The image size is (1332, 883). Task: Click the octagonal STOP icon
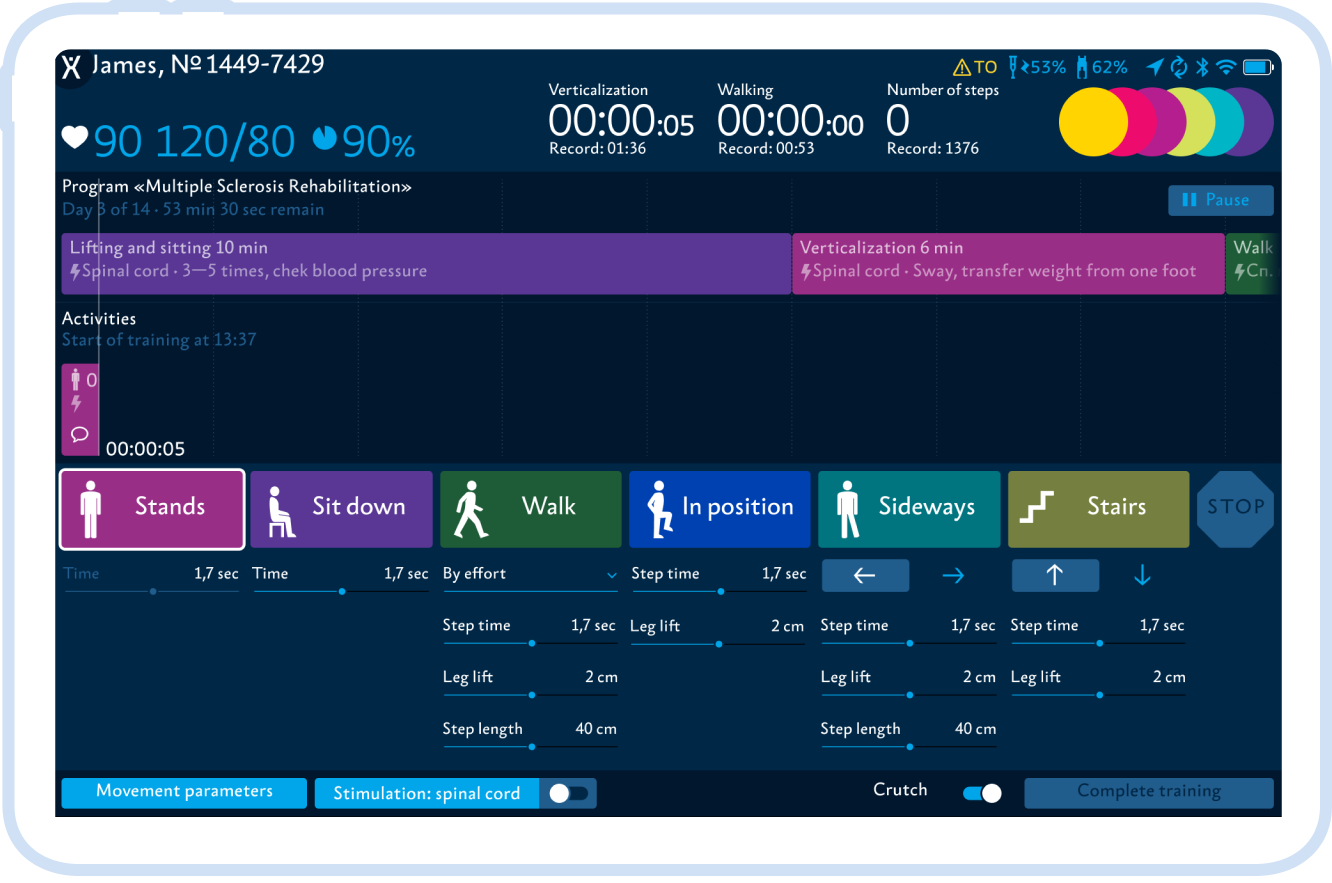point(1235,508)
